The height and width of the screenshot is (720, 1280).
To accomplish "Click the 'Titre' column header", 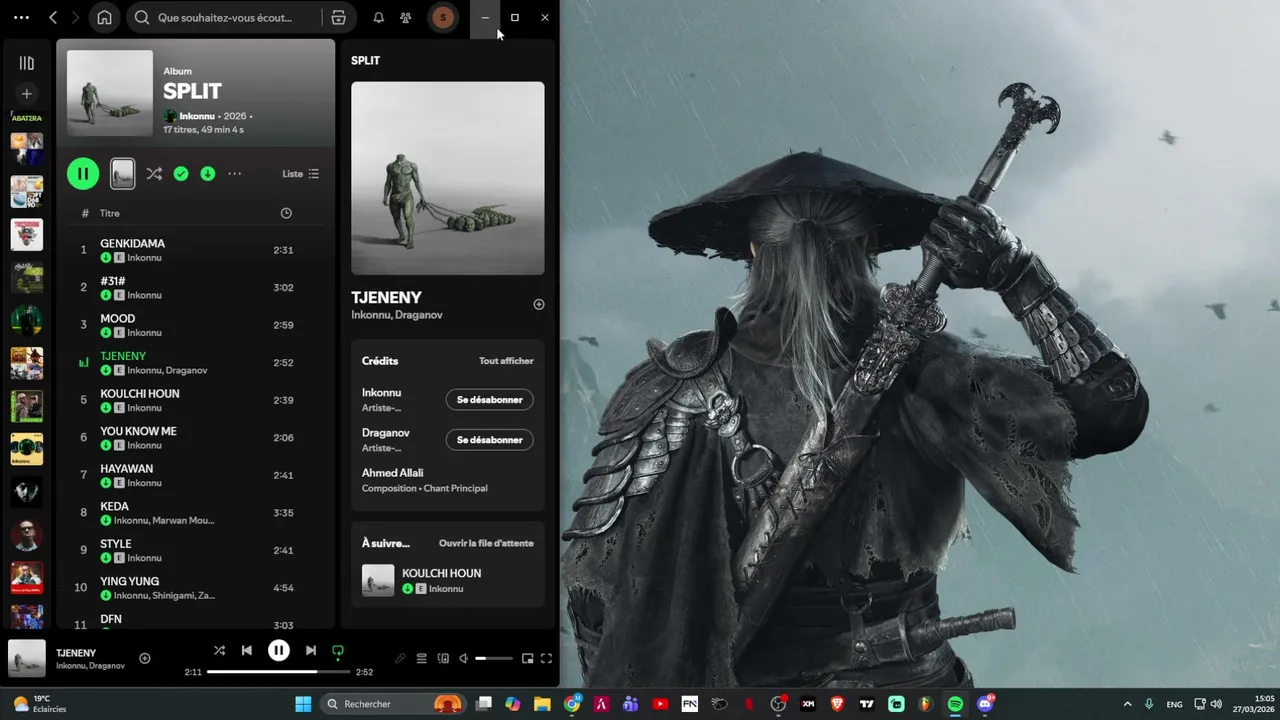I will coord(110,213).
